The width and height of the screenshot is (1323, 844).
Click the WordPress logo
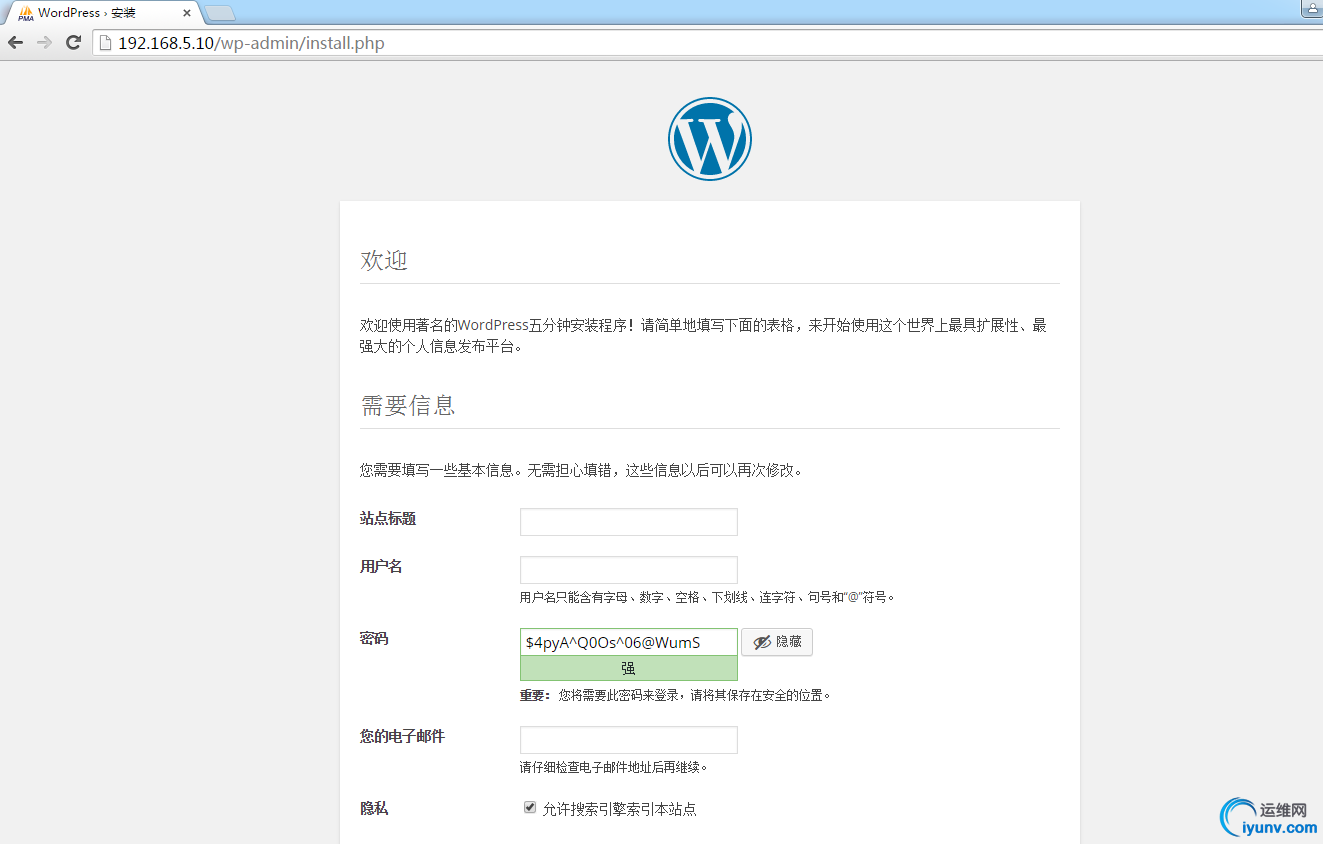click(710, 139)
